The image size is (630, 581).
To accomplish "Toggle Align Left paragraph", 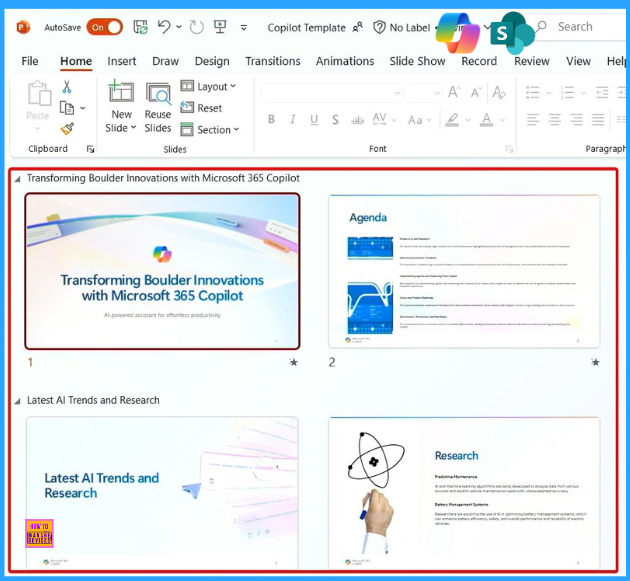I will [533, 119].
